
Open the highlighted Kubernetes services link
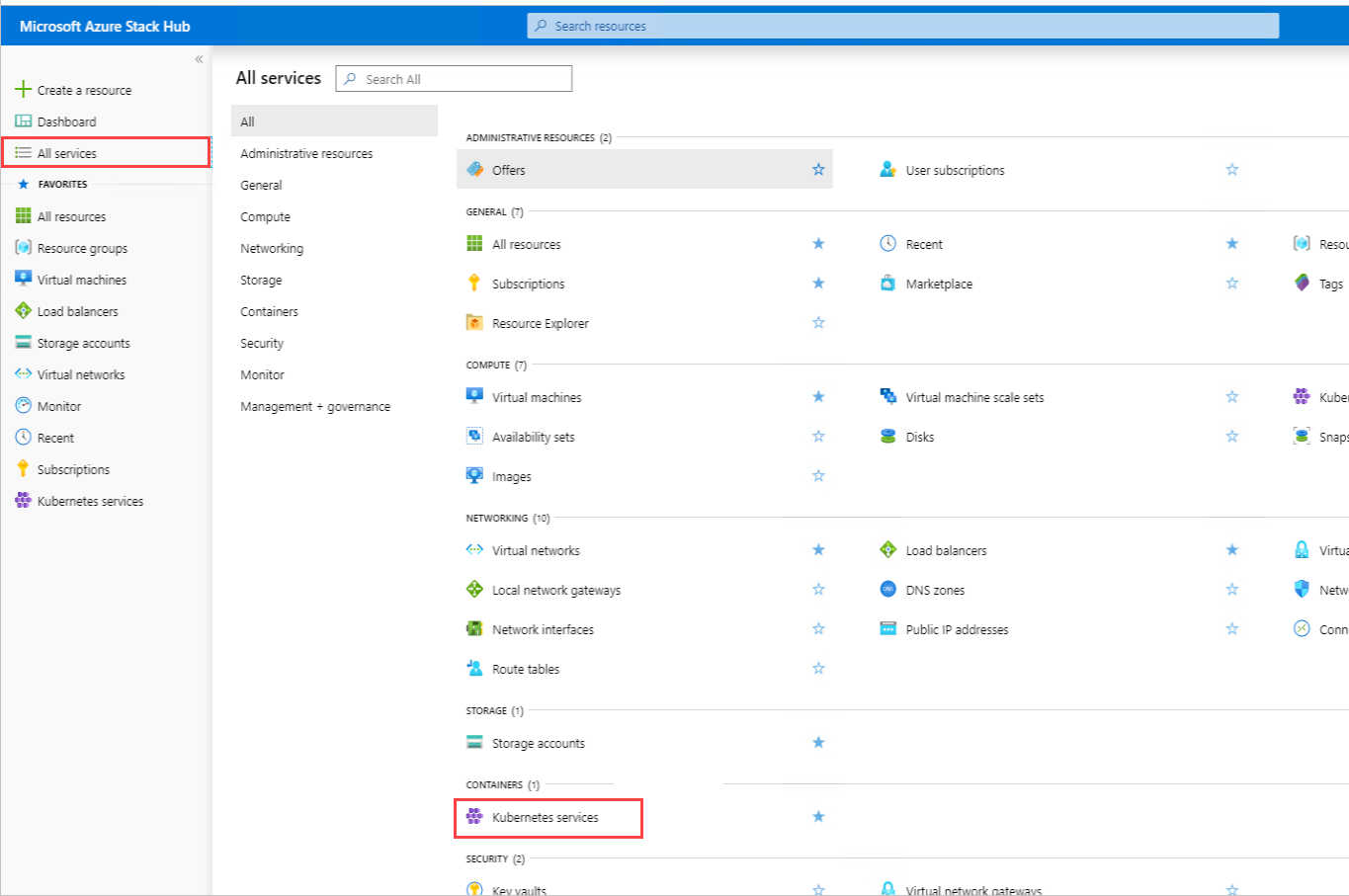[x=547, y=817]
